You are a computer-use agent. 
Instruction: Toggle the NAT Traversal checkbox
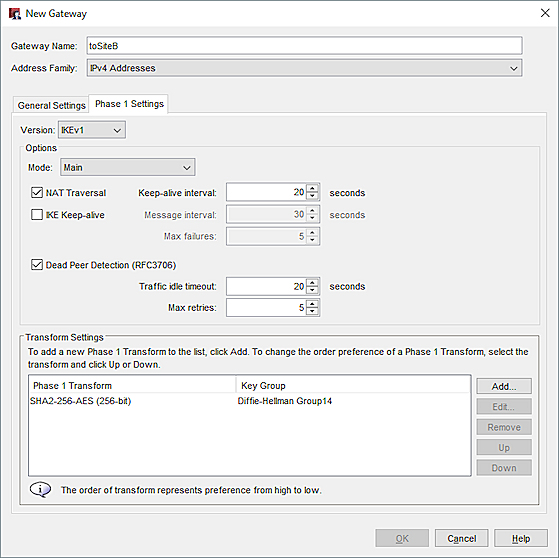click(37, 193)
